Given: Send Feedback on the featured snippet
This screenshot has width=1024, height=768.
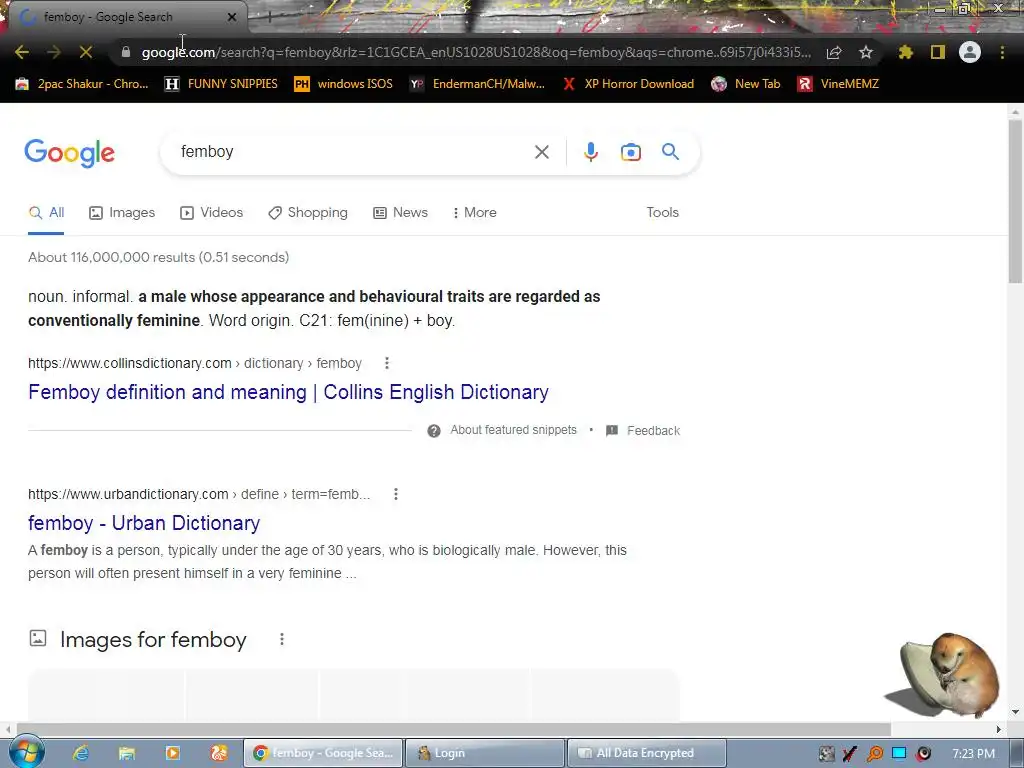Looking at the screenshot, I should pyautogui.click(x=643, y=431).
